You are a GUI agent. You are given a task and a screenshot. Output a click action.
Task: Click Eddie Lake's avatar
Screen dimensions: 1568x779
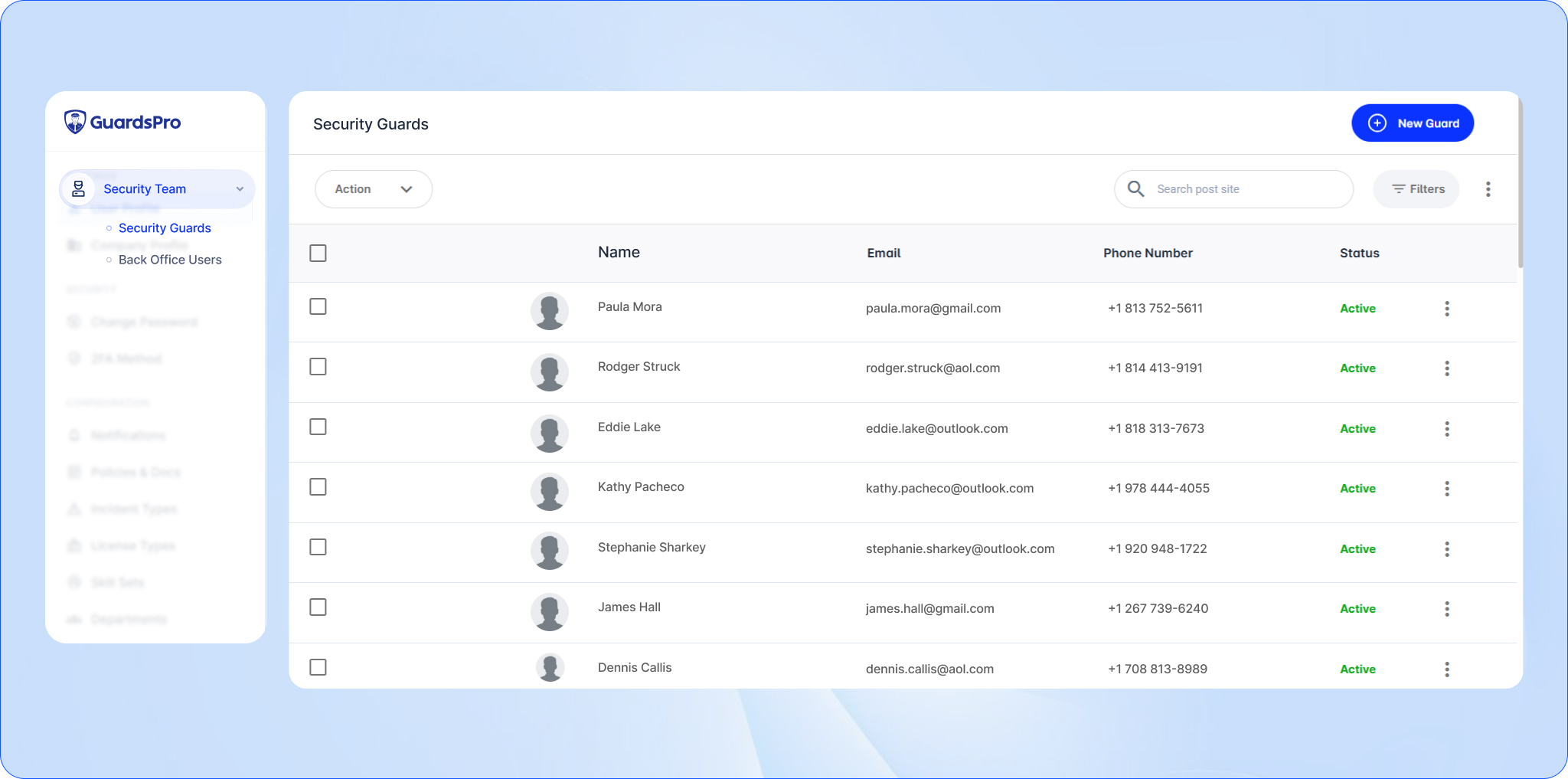coord(550,434)
